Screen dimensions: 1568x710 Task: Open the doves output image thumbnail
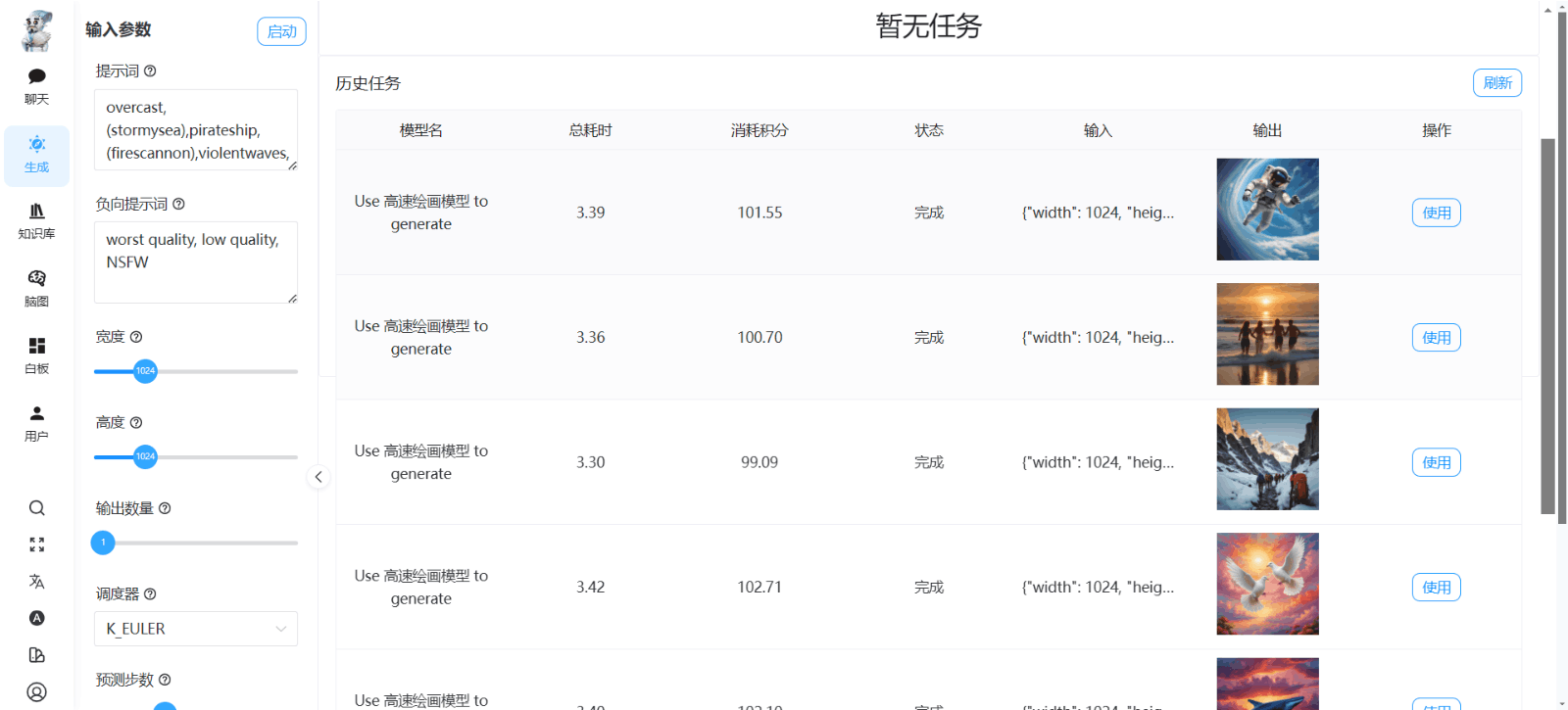[x=1267, y=584]
